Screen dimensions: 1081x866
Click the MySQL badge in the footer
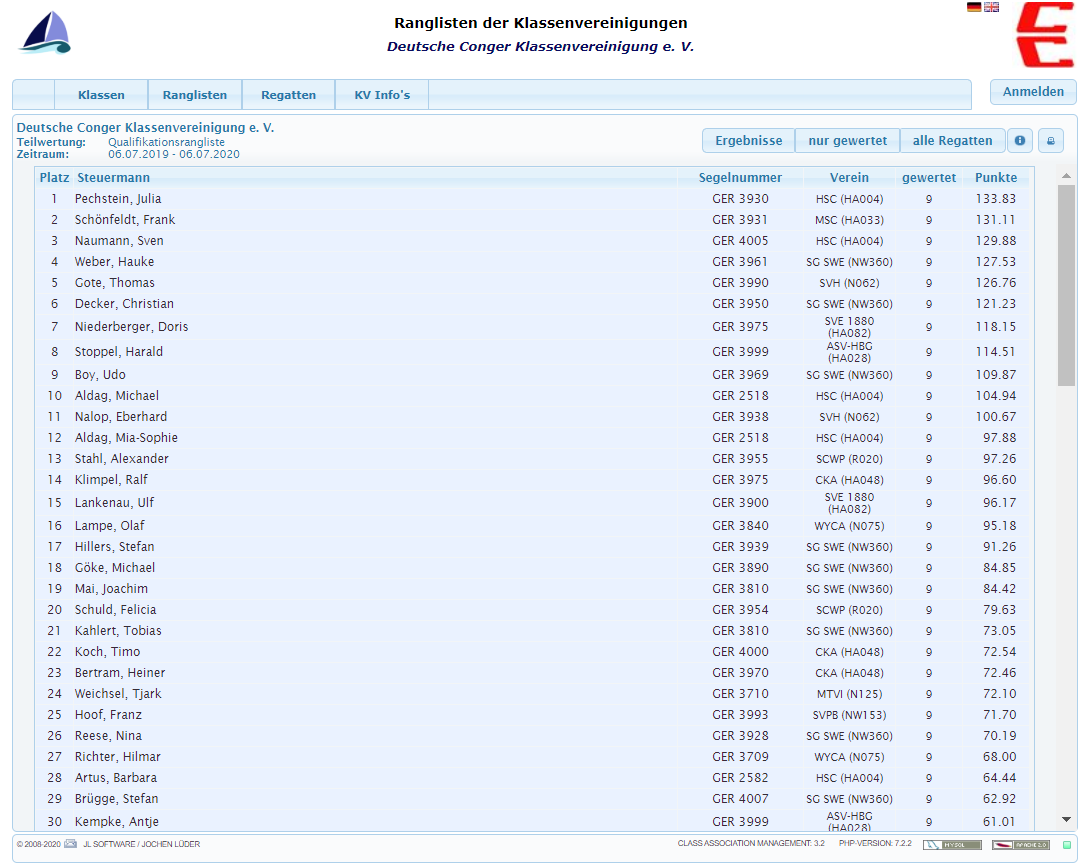tap(952, 845)
